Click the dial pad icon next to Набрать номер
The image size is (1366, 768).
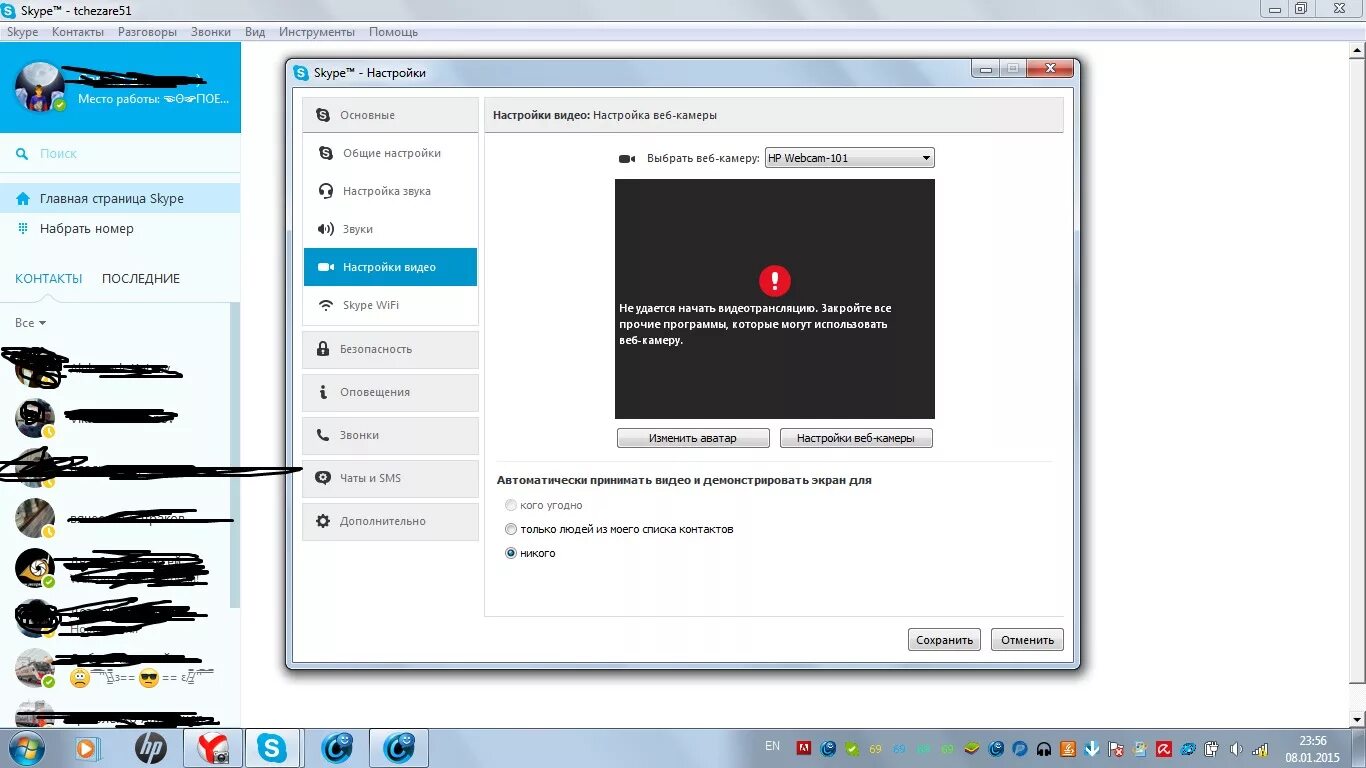click(x=23, y=228)
